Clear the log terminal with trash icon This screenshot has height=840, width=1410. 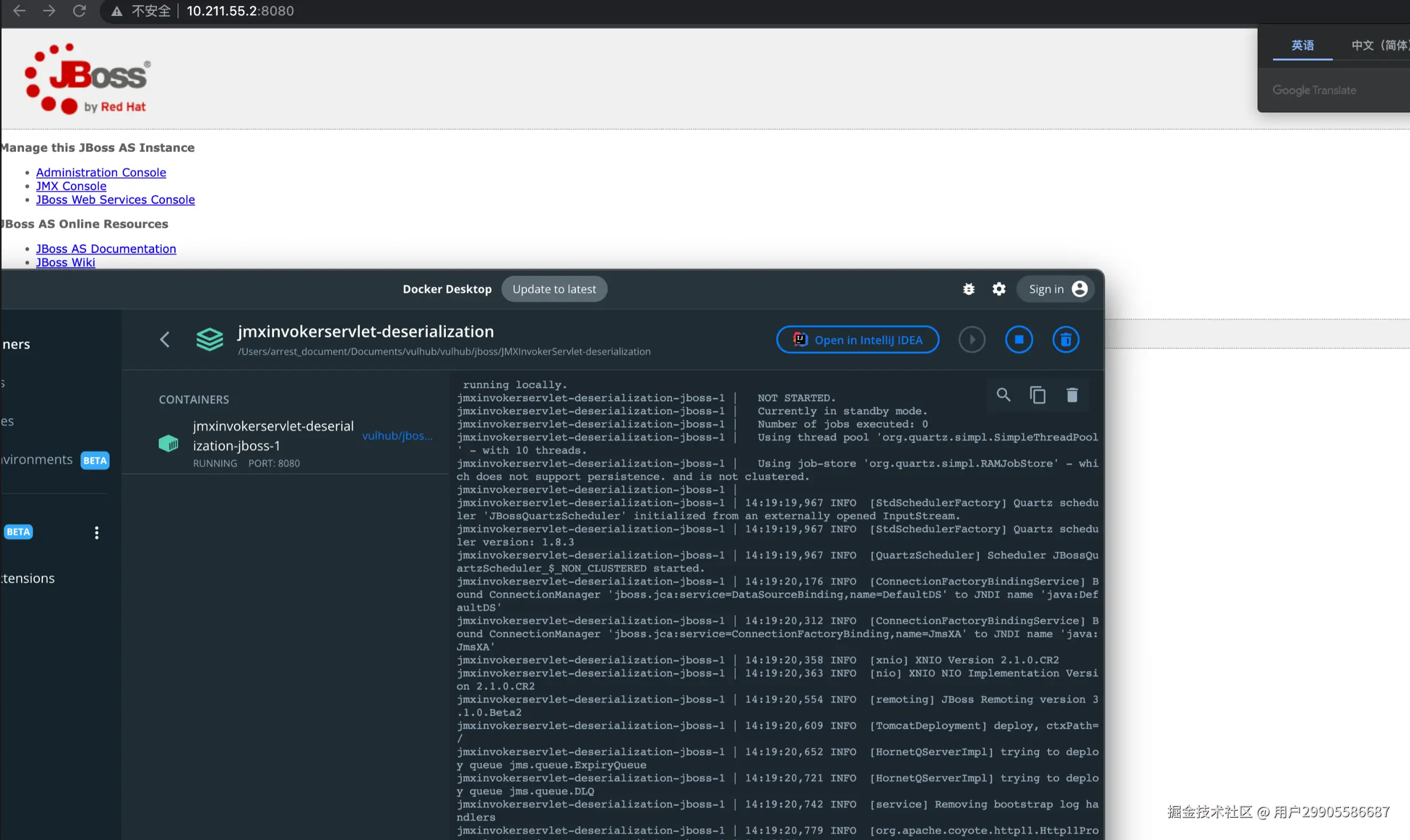pos(1072,395)
